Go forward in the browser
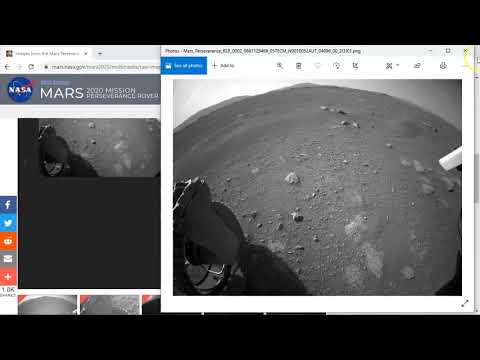 pos(19,67)
